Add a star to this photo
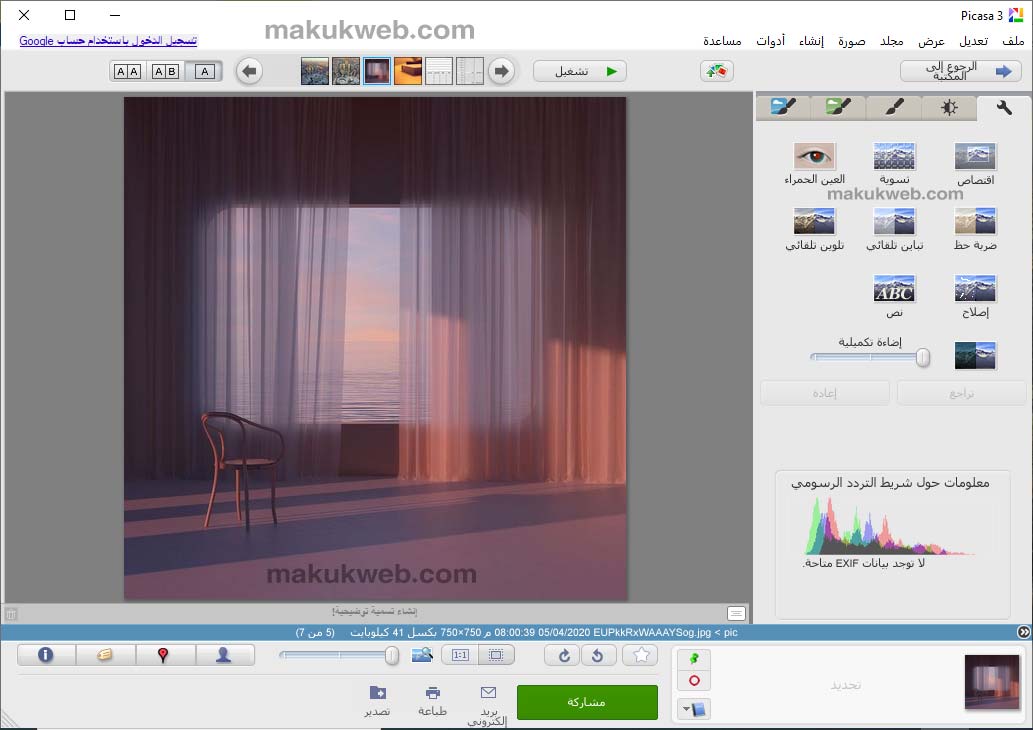 point(640,655)
